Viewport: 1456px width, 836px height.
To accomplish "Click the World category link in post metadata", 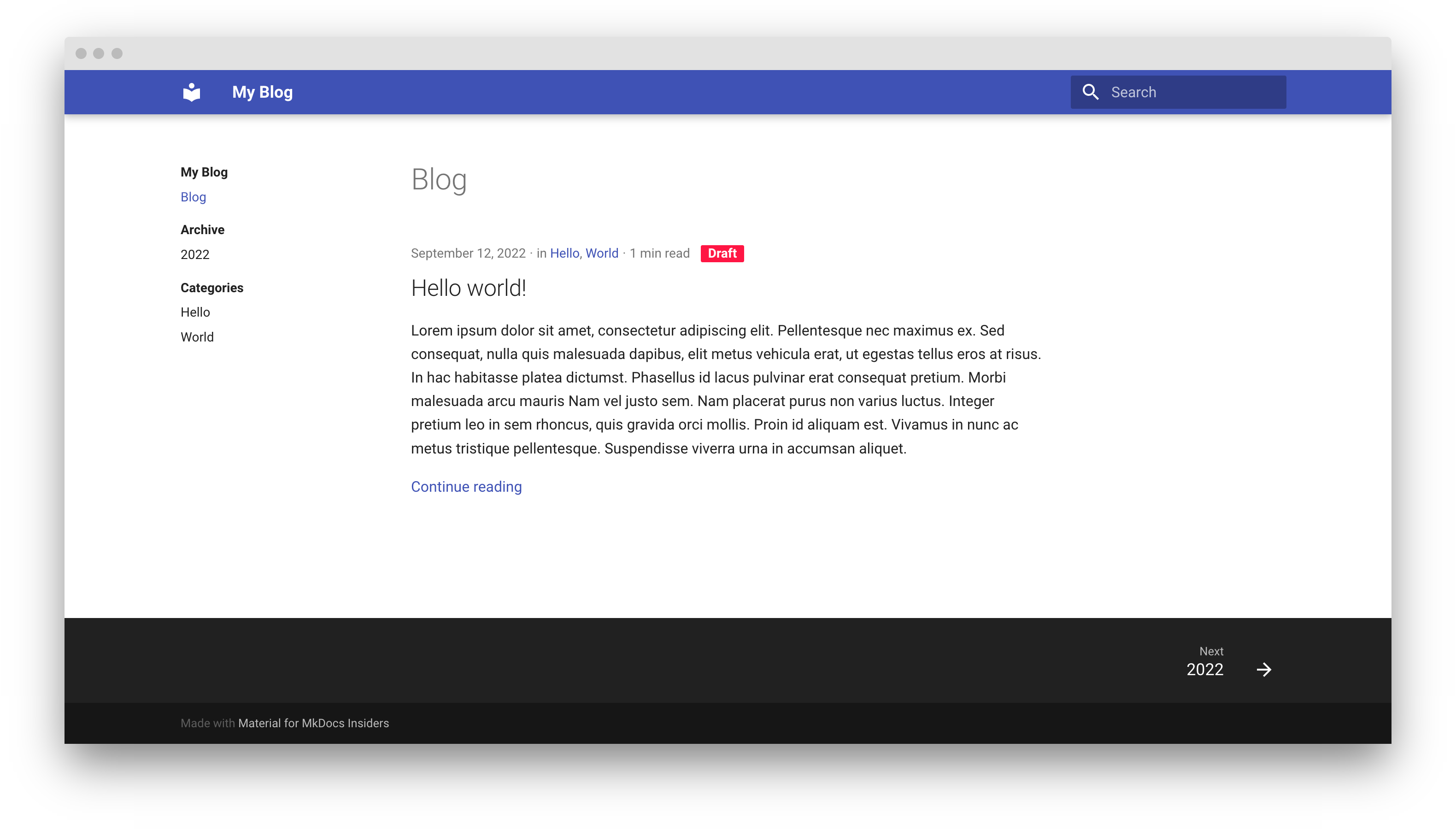I will tap(601, 253).
